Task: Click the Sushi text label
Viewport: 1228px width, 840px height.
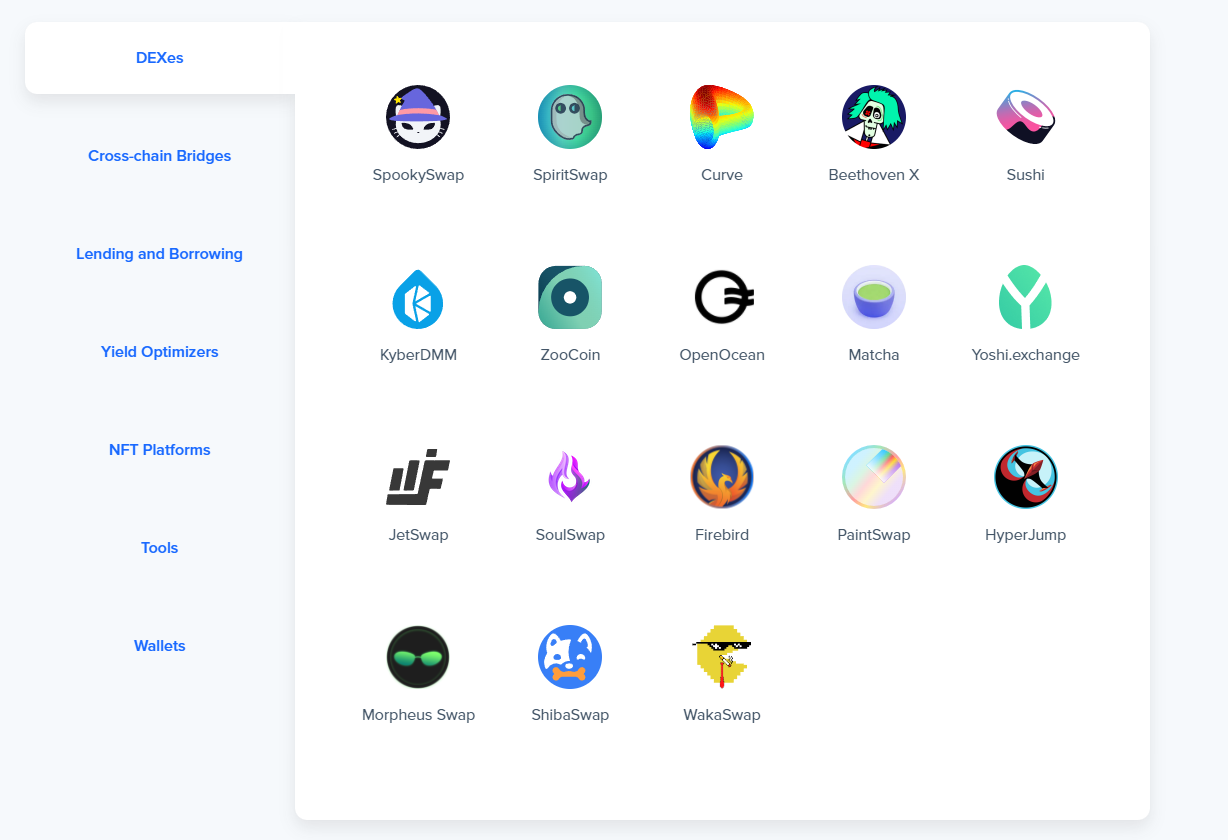Action: point(1026,175)
